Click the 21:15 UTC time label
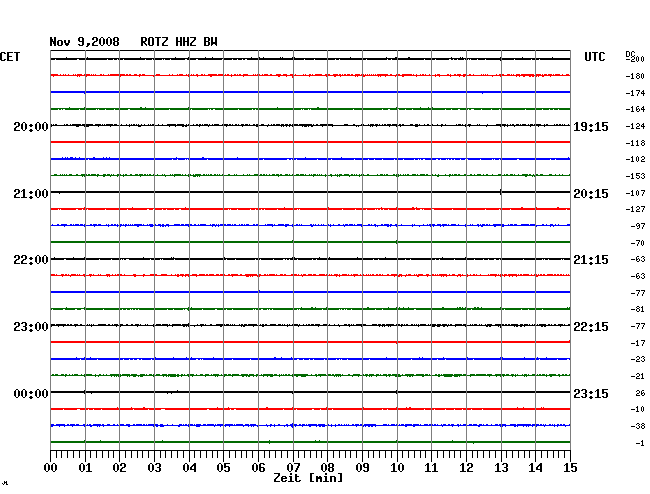Screen dimensions: 650x494 click(591, 260)
